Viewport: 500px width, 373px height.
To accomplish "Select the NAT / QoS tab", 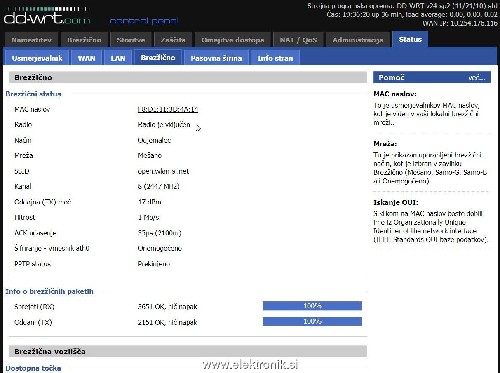I will pyautogui.click(x=298, y=40).
